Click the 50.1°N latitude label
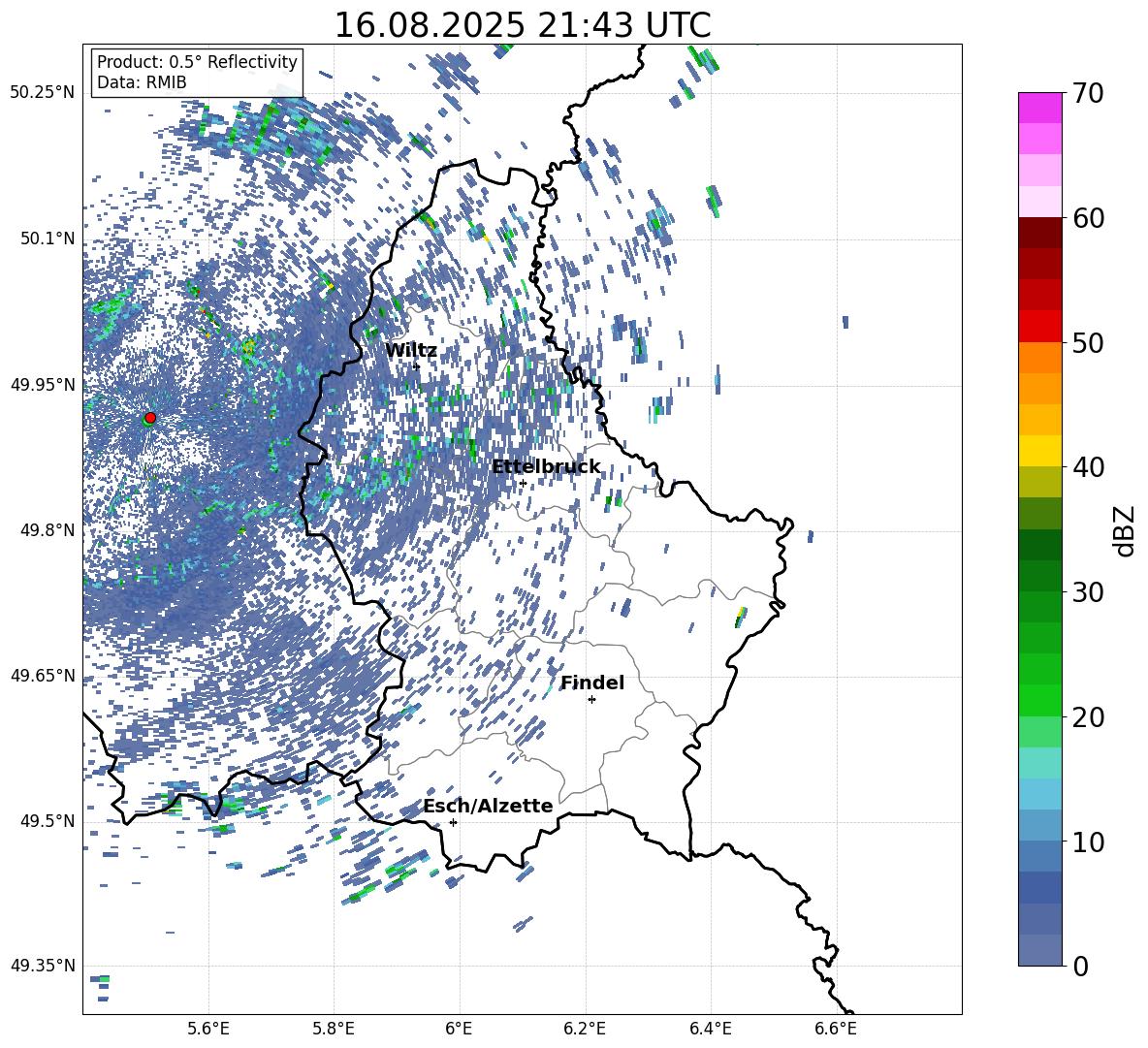 pyautogui.click(x=48, y=239)
